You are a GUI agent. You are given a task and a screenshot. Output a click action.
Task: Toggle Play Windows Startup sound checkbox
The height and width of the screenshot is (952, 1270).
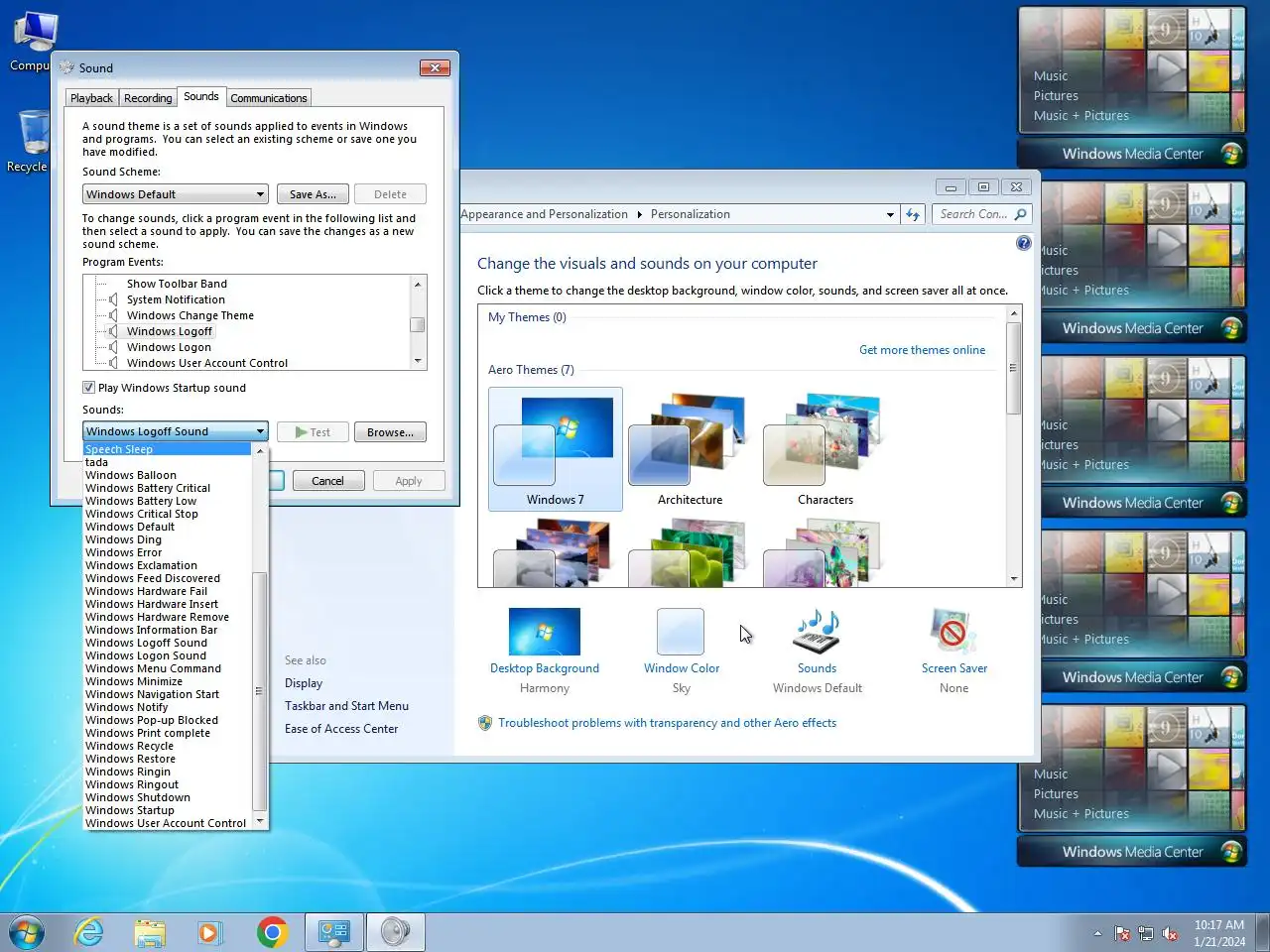(88, 388)
